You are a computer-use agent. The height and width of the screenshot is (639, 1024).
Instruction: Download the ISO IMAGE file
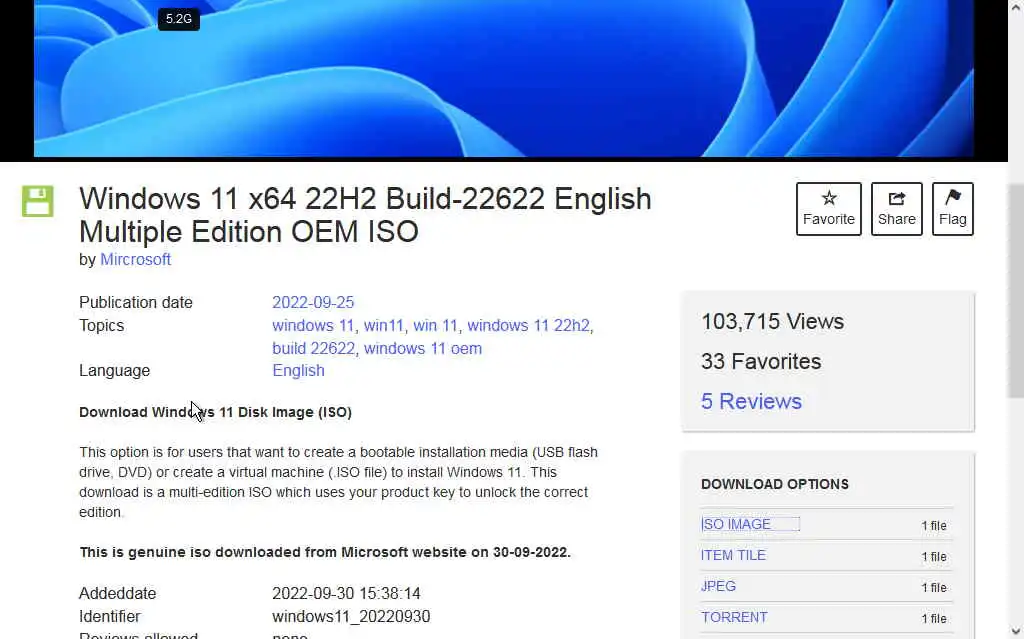pyautogui.click(x=736, y=524)
